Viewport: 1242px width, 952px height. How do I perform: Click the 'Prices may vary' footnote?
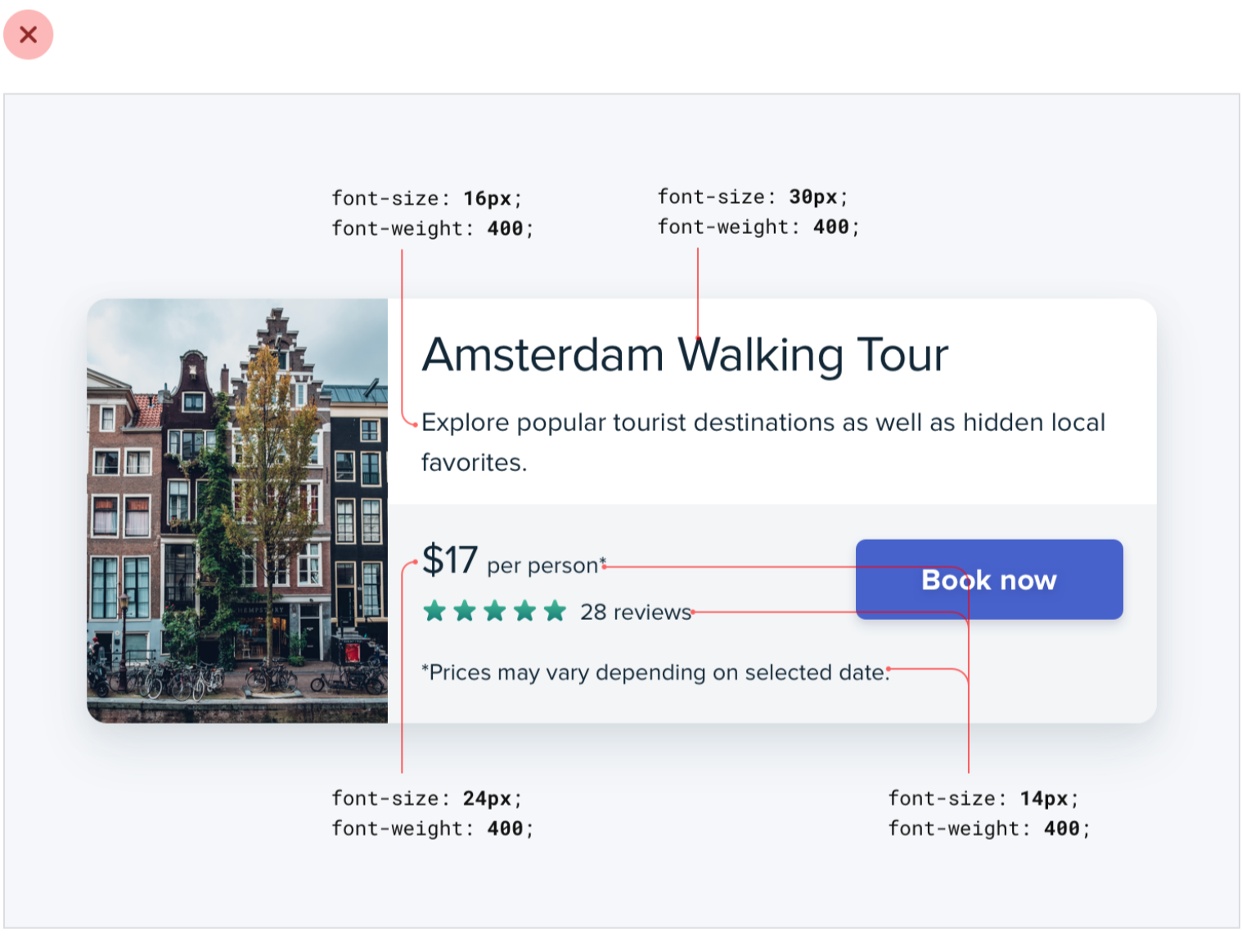(655, 672)
